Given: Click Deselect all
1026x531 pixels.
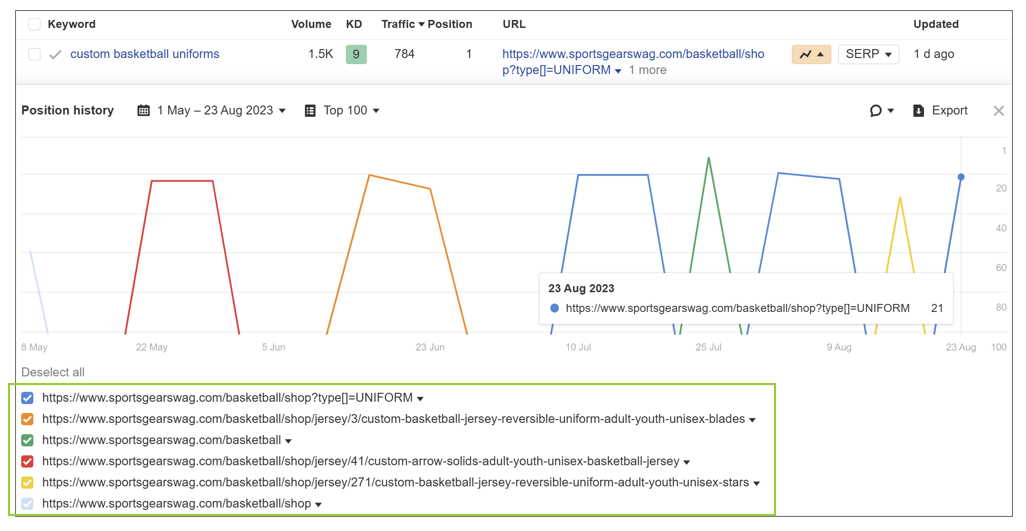Looking at the screenshot, I should click(x=53, y=372).
